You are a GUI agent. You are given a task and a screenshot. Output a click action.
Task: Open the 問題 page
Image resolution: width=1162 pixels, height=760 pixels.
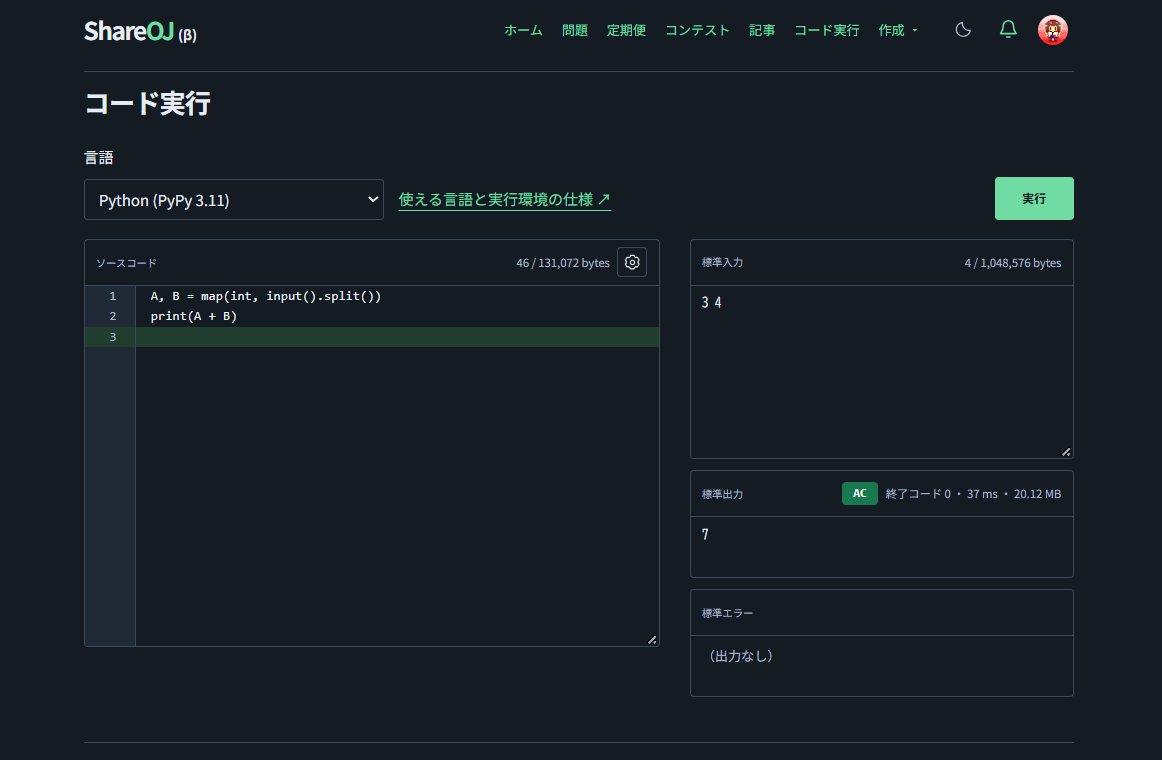pos(574,30)
